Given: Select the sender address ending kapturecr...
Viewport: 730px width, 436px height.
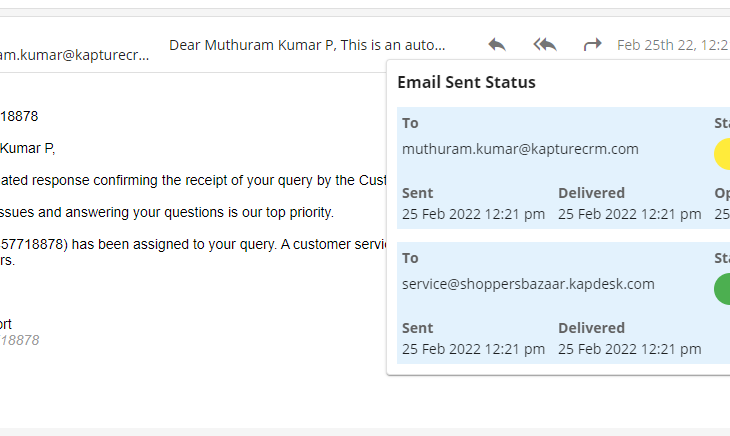Looking at the screenshot, I should 74,55.
